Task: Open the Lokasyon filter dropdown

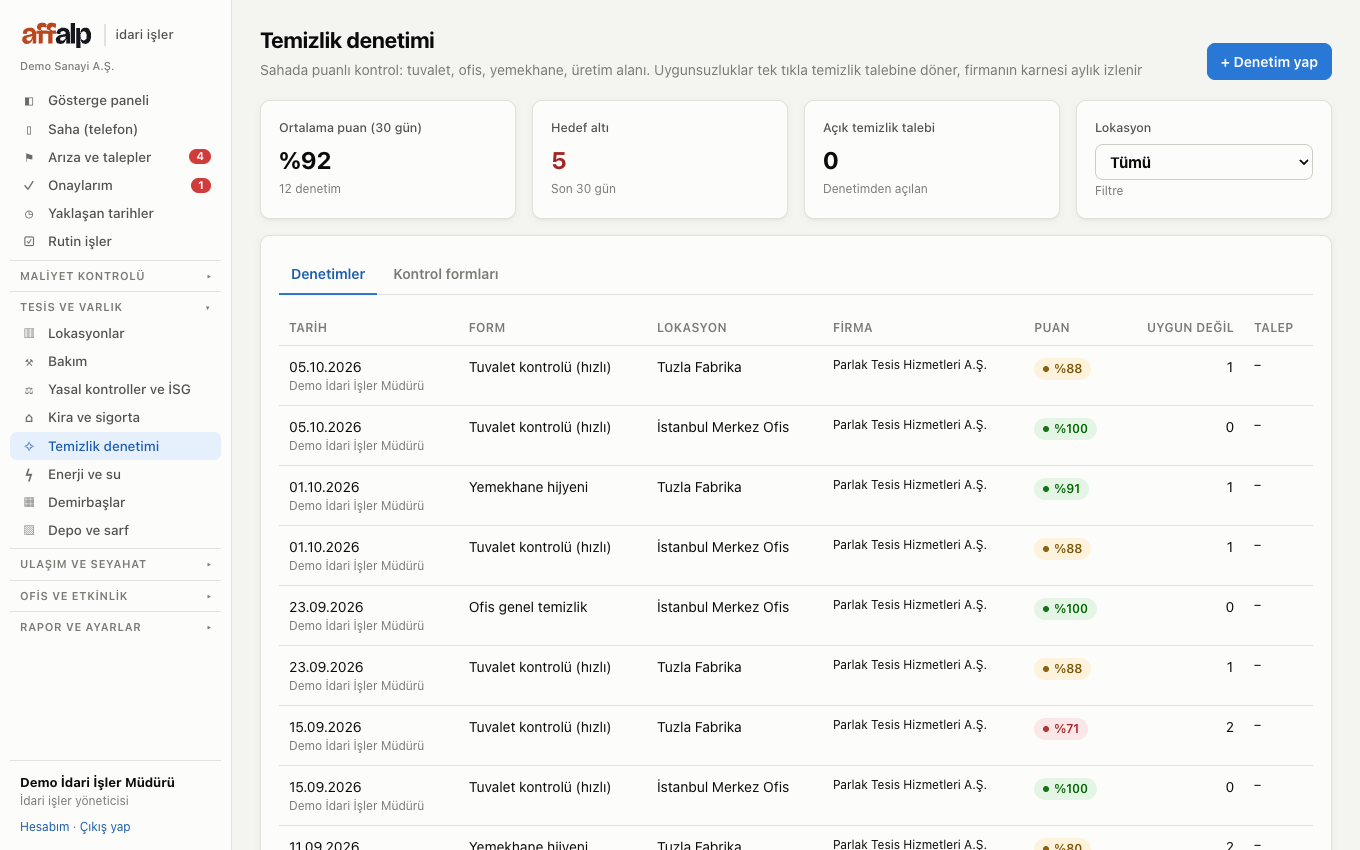Action: [x=1204, y=162]
